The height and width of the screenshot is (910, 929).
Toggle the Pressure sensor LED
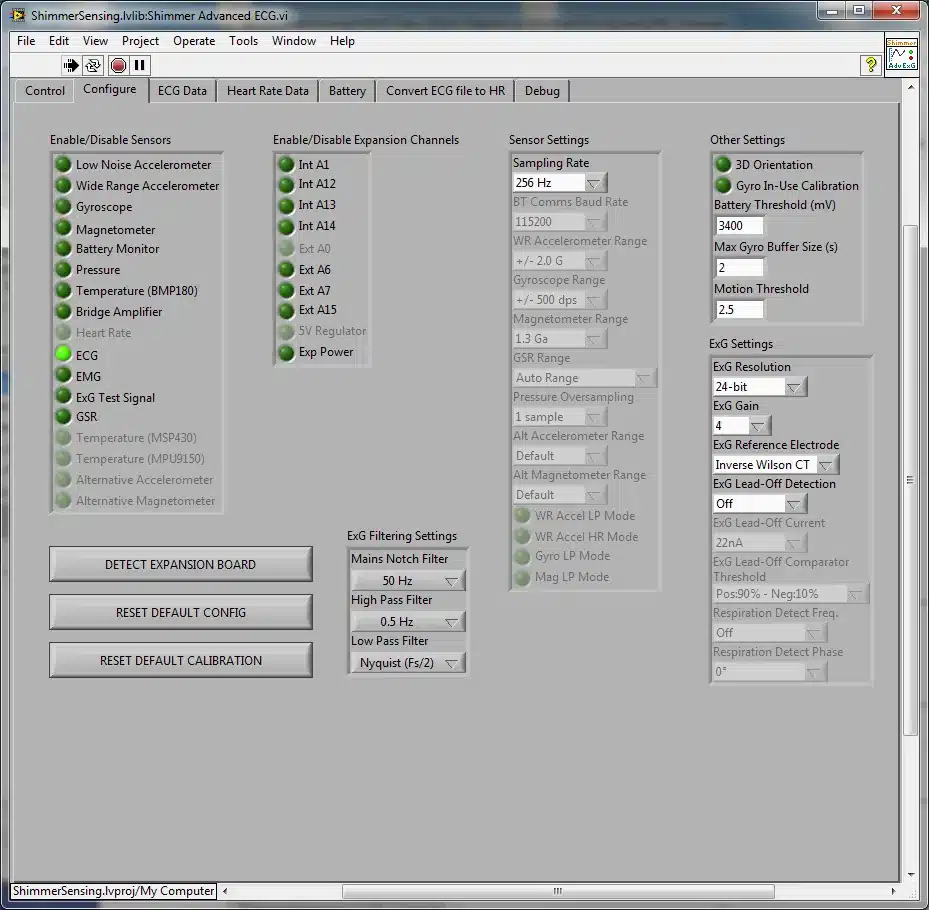tap(63, 270)
